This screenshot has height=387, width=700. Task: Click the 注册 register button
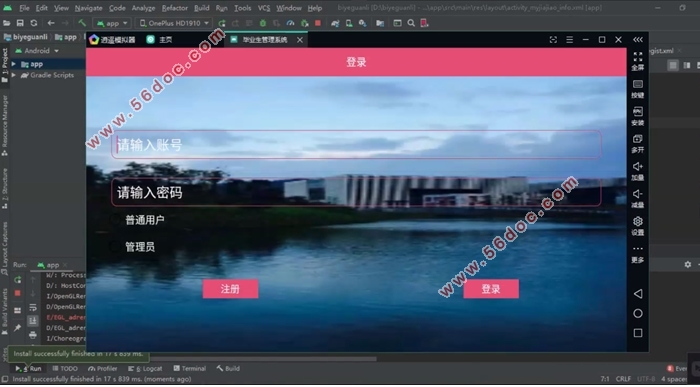coord(230,289)
